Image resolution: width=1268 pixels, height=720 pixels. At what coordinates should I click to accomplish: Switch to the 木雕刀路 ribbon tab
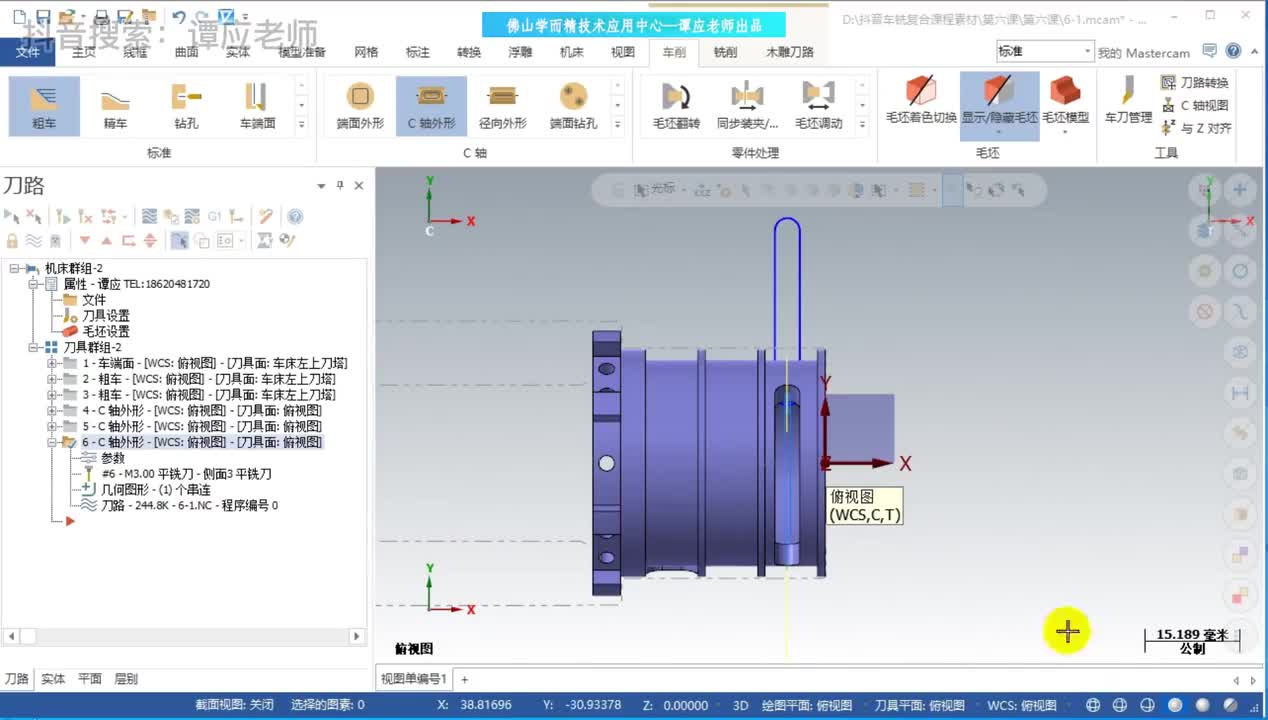[790, 52]
